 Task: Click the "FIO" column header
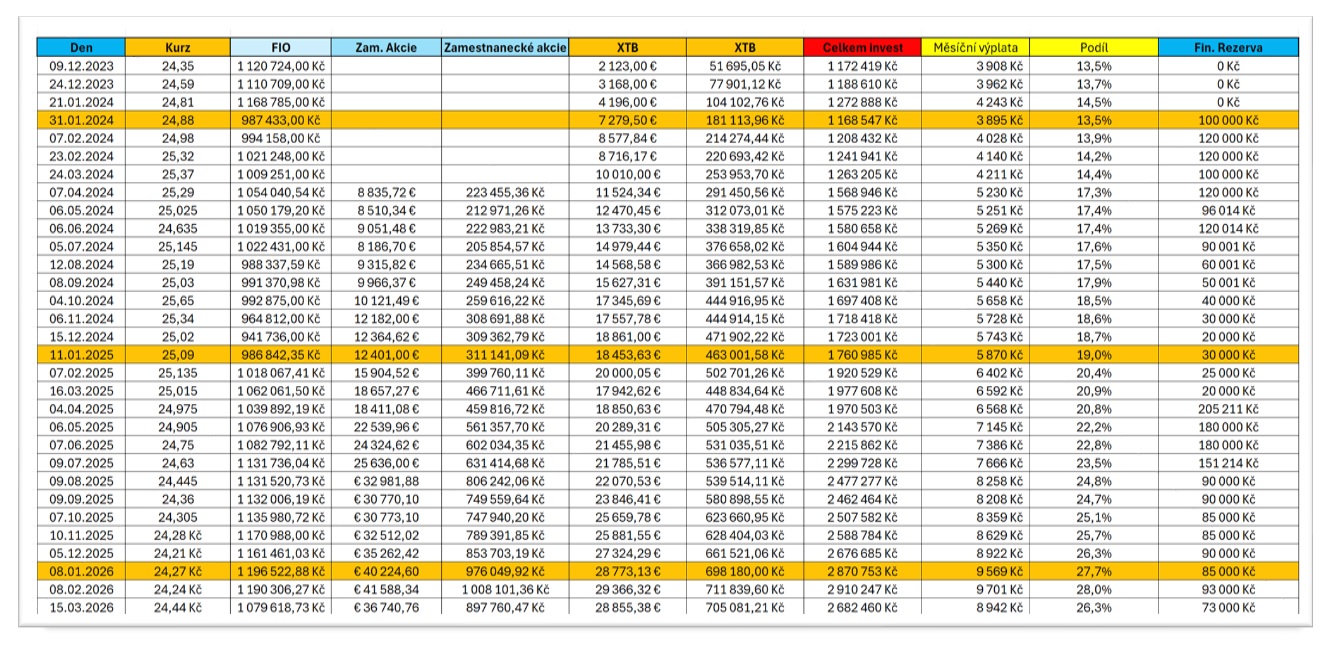click(281, 47)
